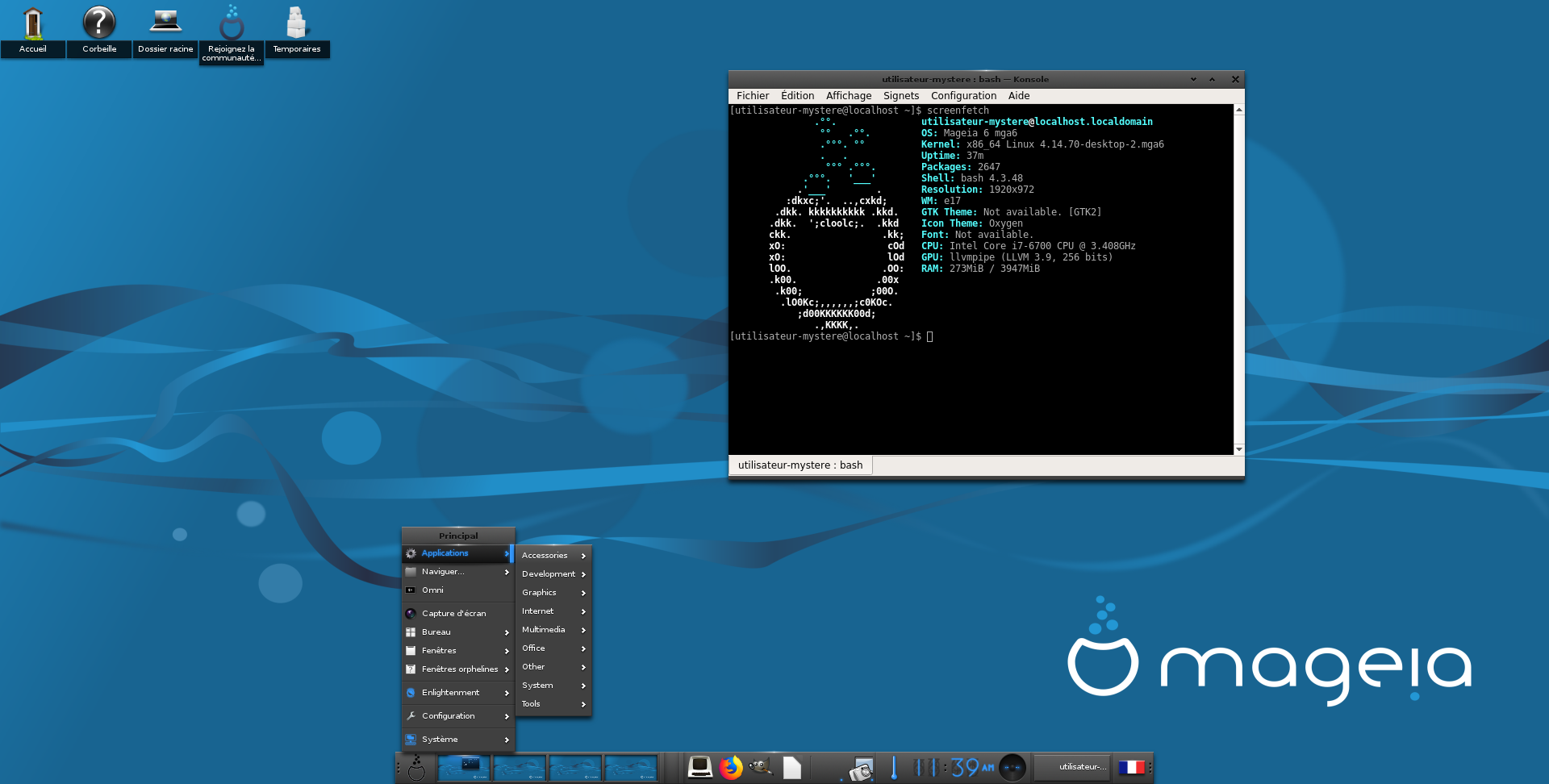Viewport: 1549px width, 784px height.
Task: Expand the Other category
Action: click(x=553, y=667)
